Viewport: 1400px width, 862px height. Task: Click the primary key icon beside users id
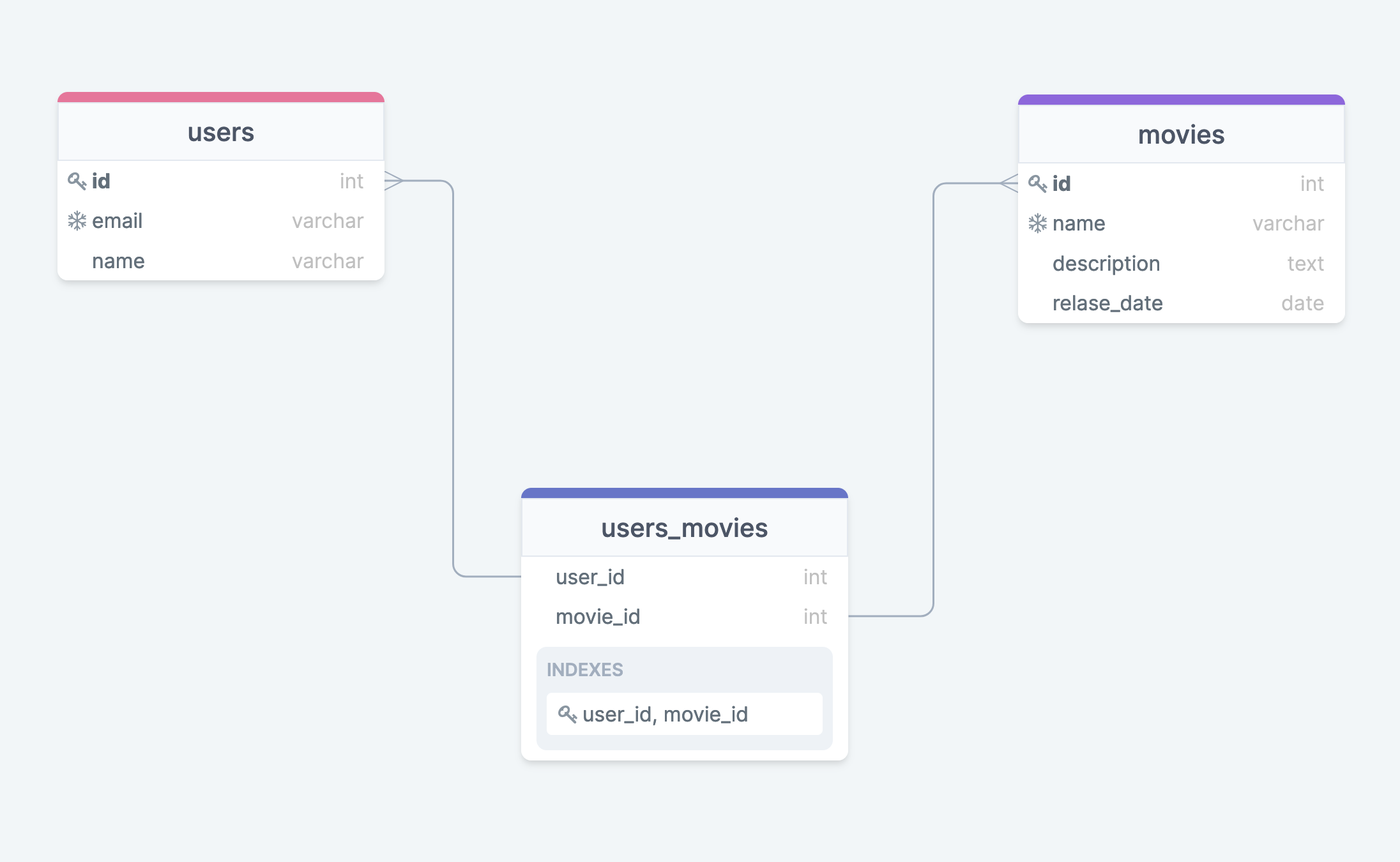click(77, 181)
